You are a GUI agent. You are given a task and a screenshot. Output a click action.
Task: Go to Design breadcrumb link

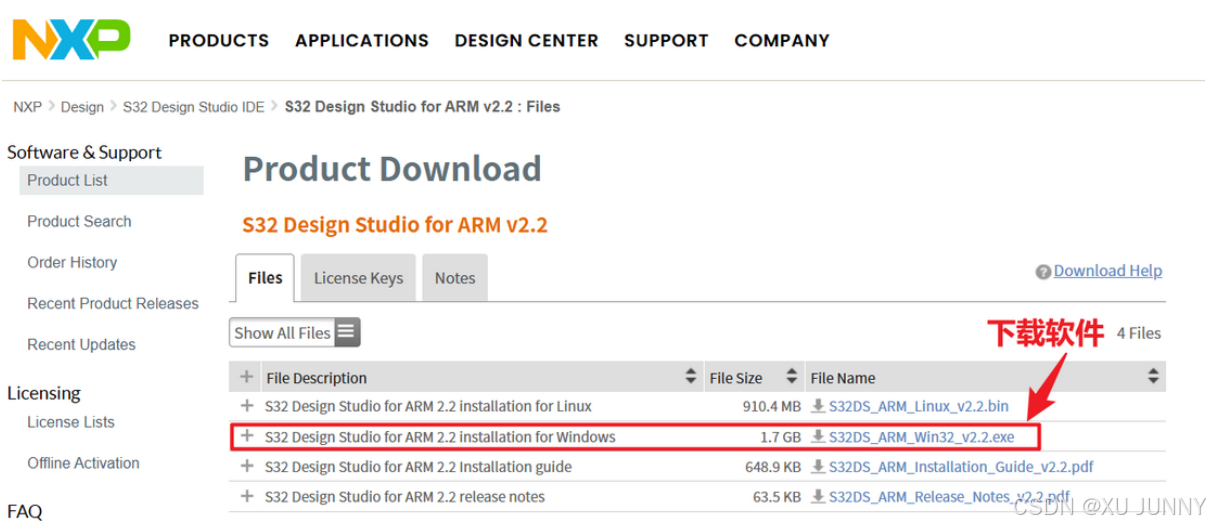(82, 107)
